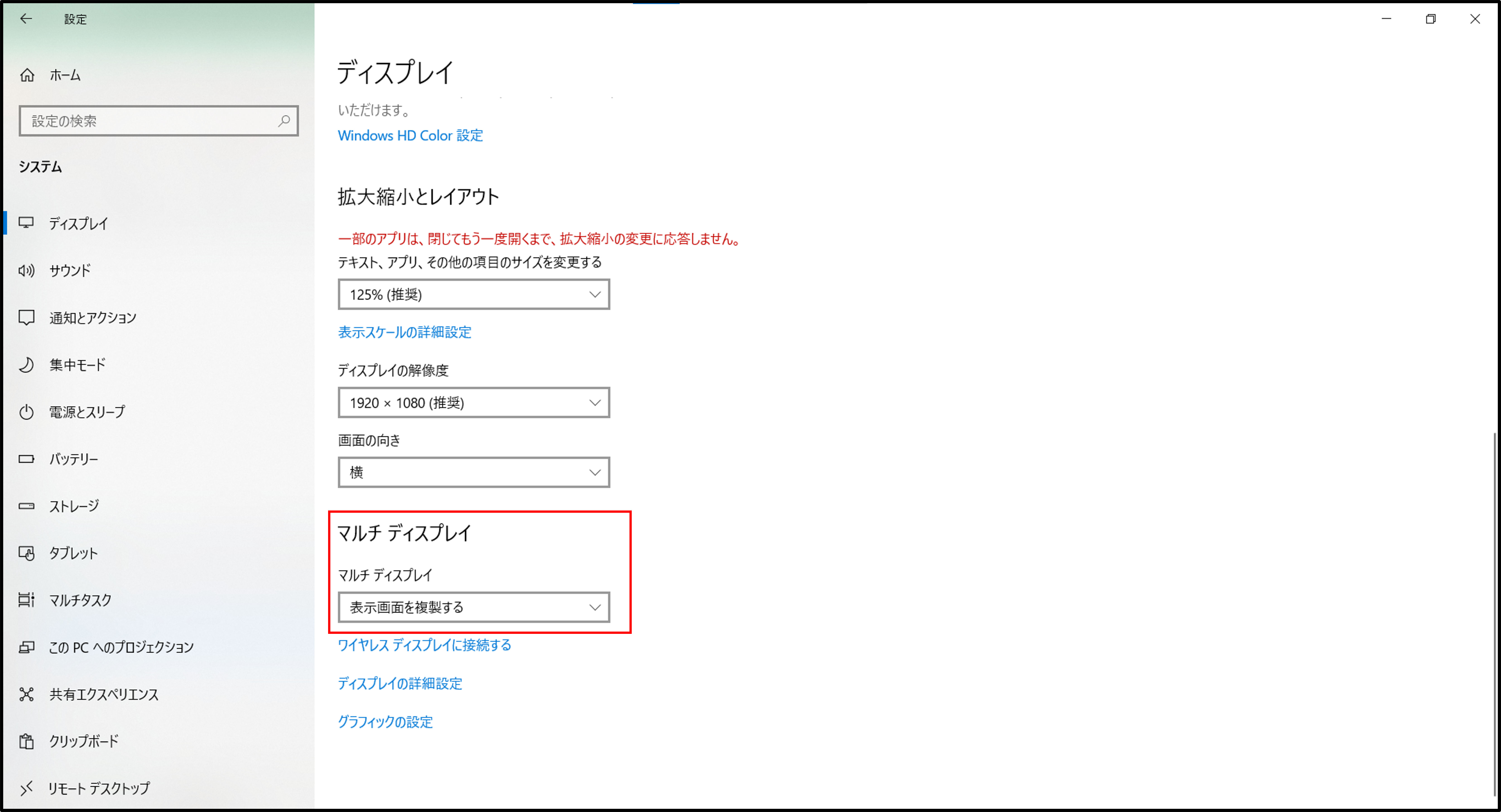Click the ディスプレイの解像度 label
The image size is (1501, 812).
coord(393,371)
